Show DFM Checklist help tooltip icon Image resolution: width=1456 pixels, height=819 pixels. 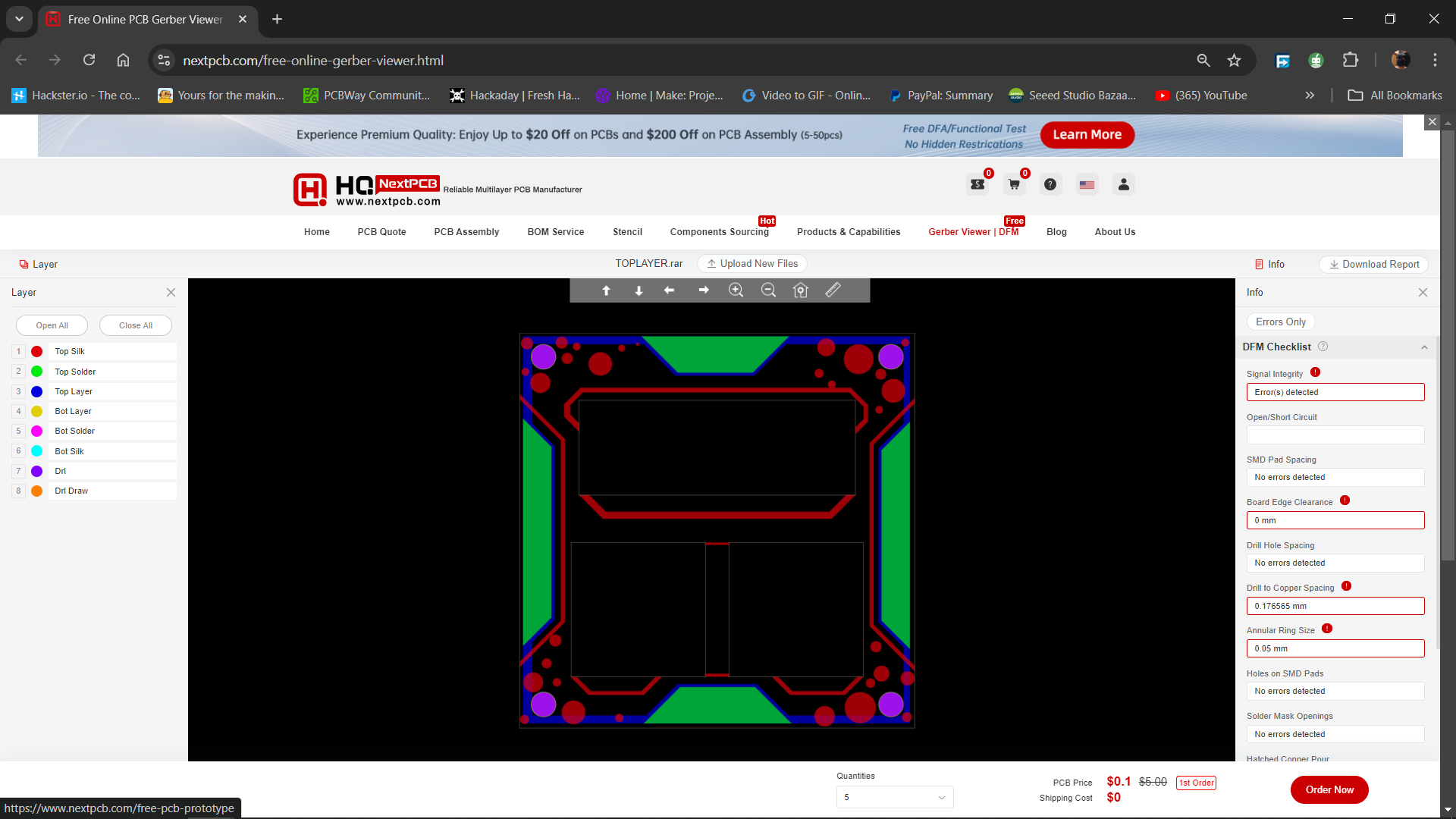[x=1323, y=347]
